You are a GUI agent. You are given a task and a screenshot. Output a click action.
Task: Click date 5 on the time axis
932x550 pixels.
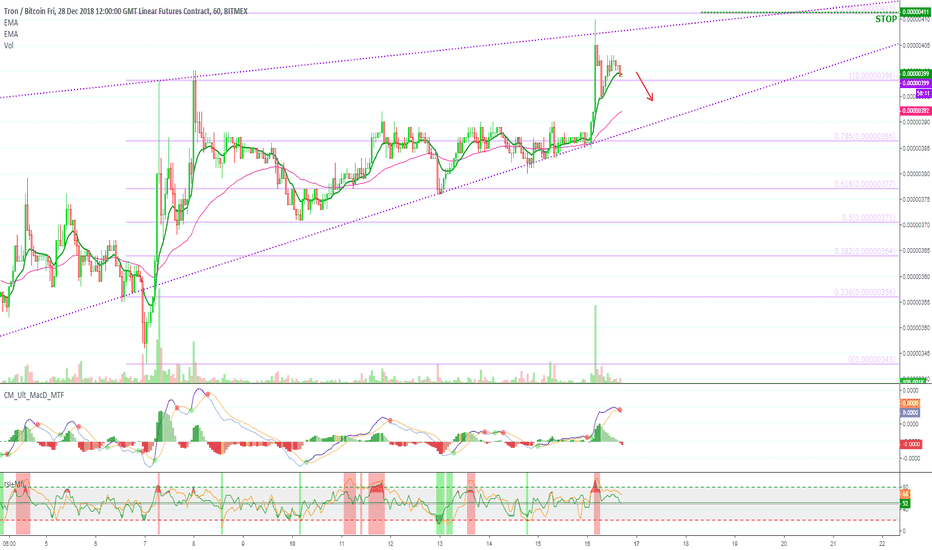tap(46, 543)
